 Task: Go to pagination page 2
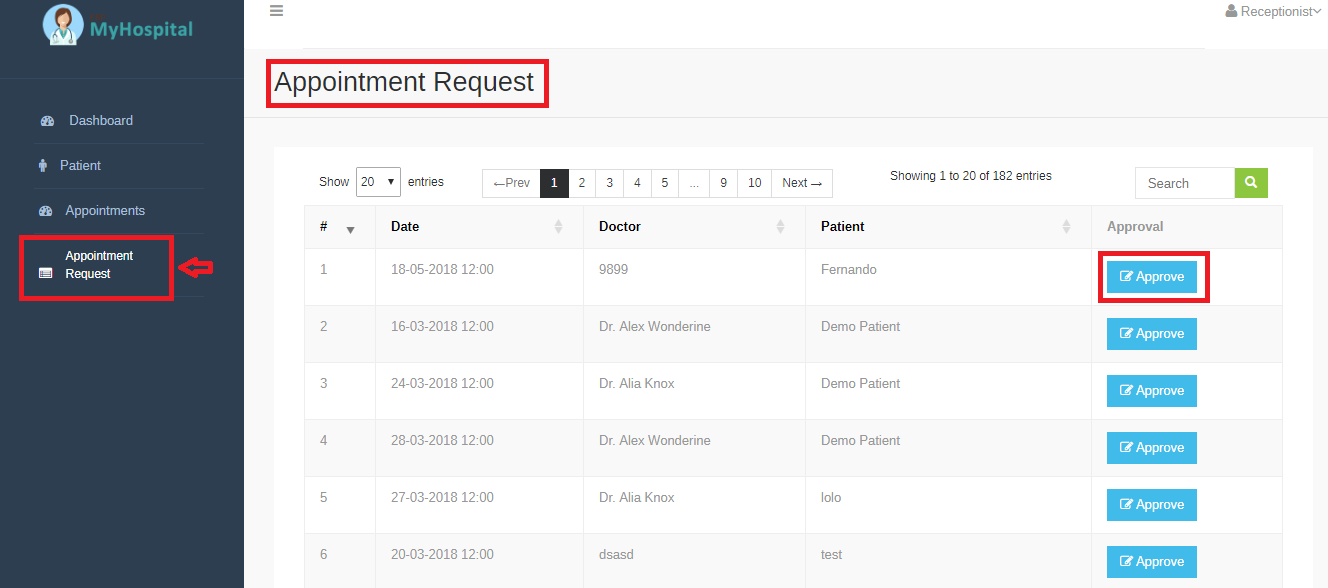point(581,183)
